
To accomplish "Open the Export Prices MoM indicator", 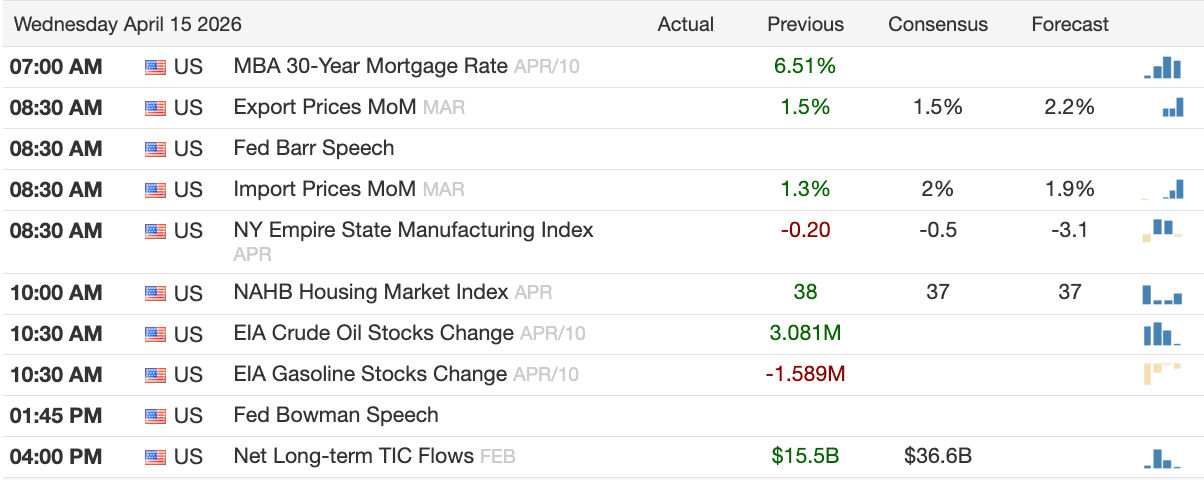I will pos(324,107).
